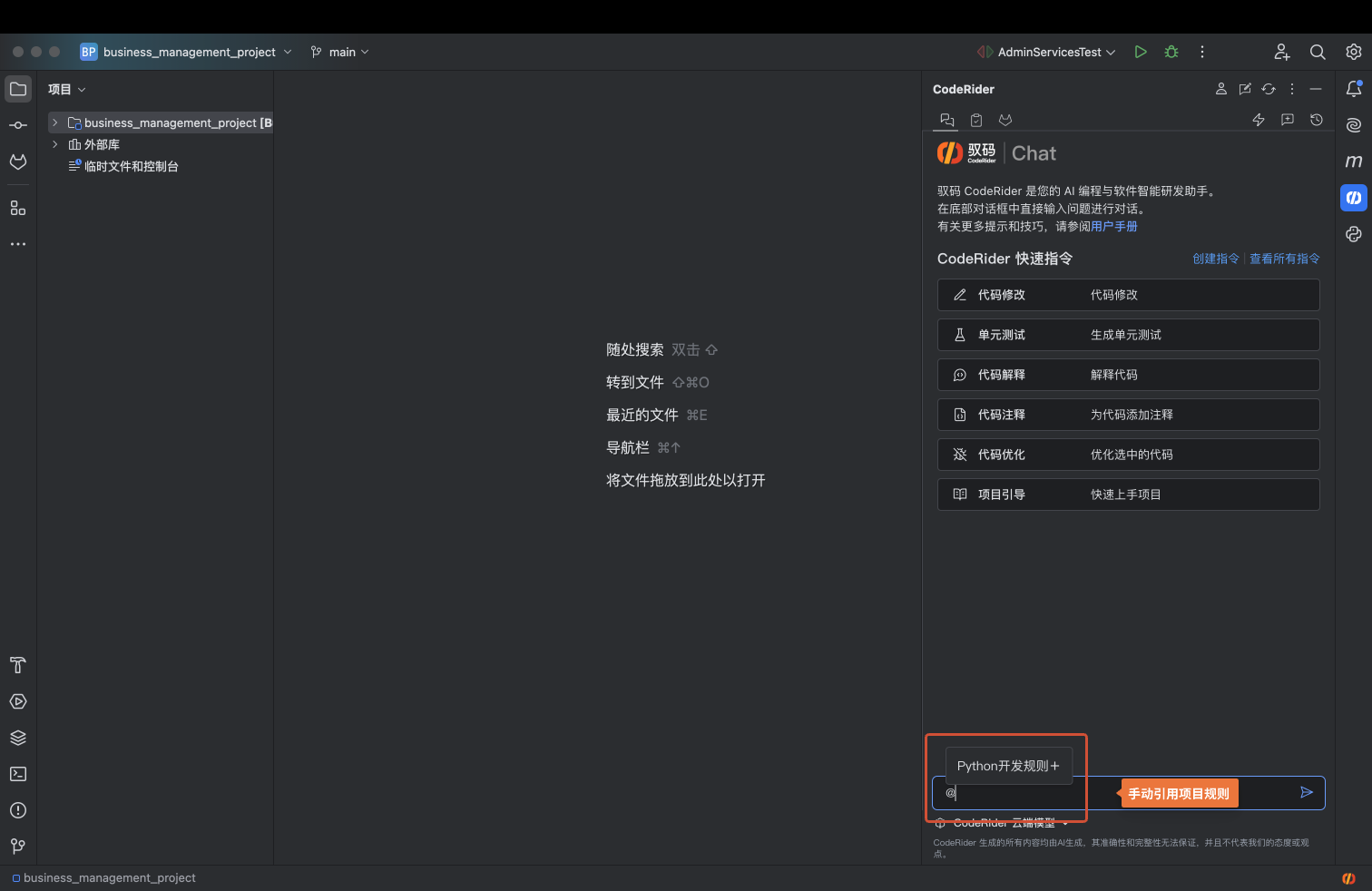Select the Python开发规则 suggestion
This screenshot has width=1372, height=891.
pos(1008,766)
